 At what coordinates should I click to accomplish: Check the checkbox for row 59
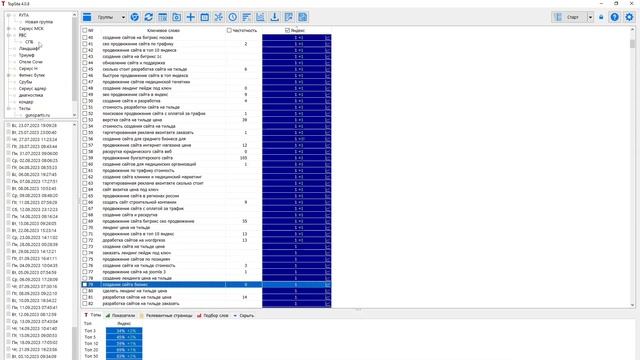click(x=85, y=158)
